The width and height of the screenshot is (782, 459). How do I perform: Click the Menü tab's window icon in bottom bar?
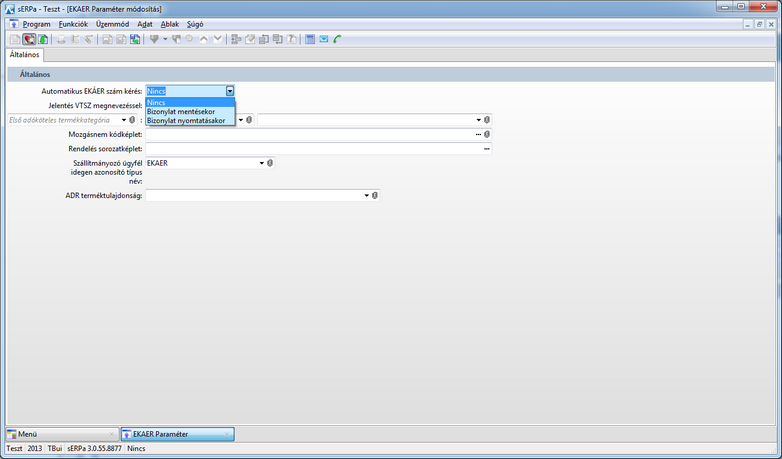tap(11, 434)
